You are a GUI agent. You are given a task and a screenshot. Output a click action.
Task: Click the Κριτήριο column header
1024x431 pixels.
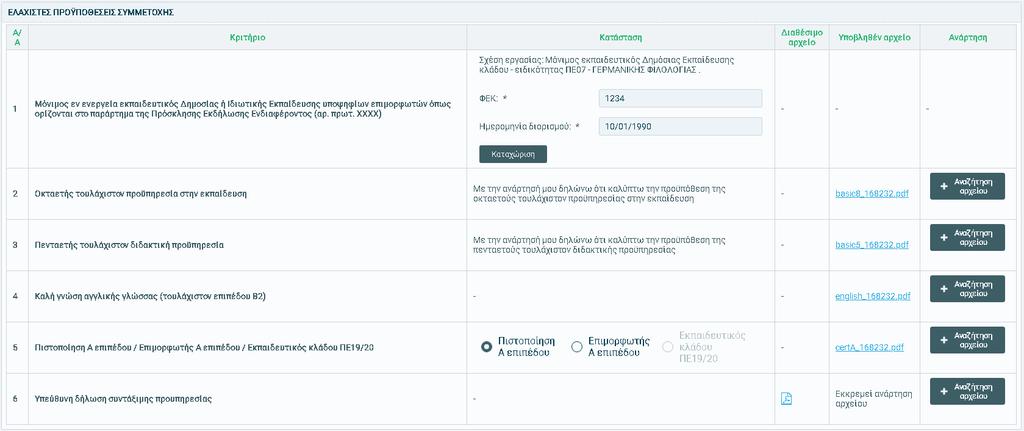tap(248, 38)
